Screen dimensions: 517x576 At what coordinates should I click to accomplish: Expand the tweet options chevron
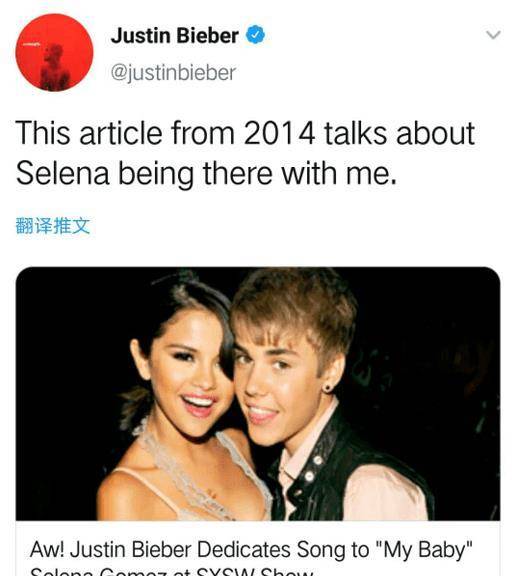click(493, 35)
